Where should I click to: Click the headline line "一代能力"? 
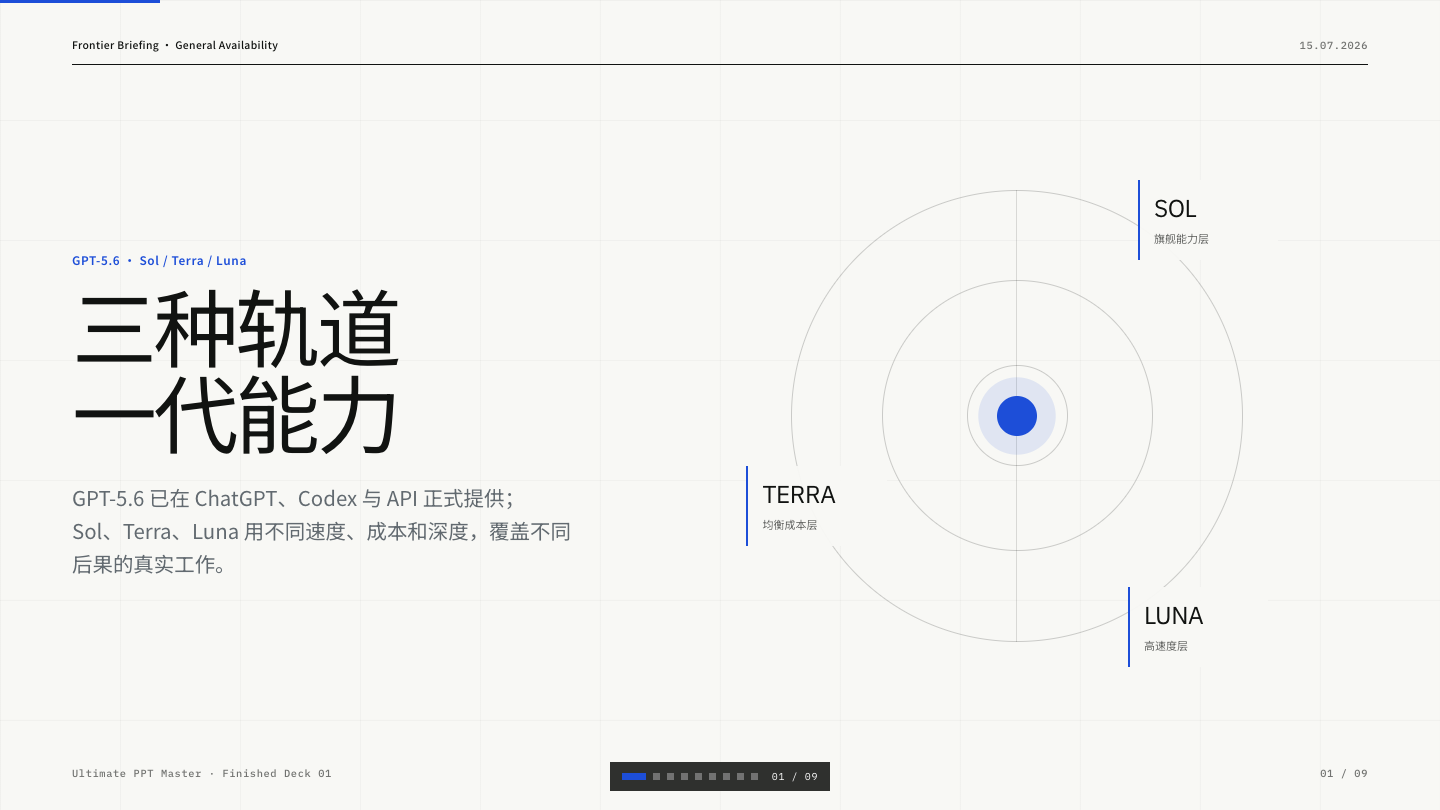point(236,414)
